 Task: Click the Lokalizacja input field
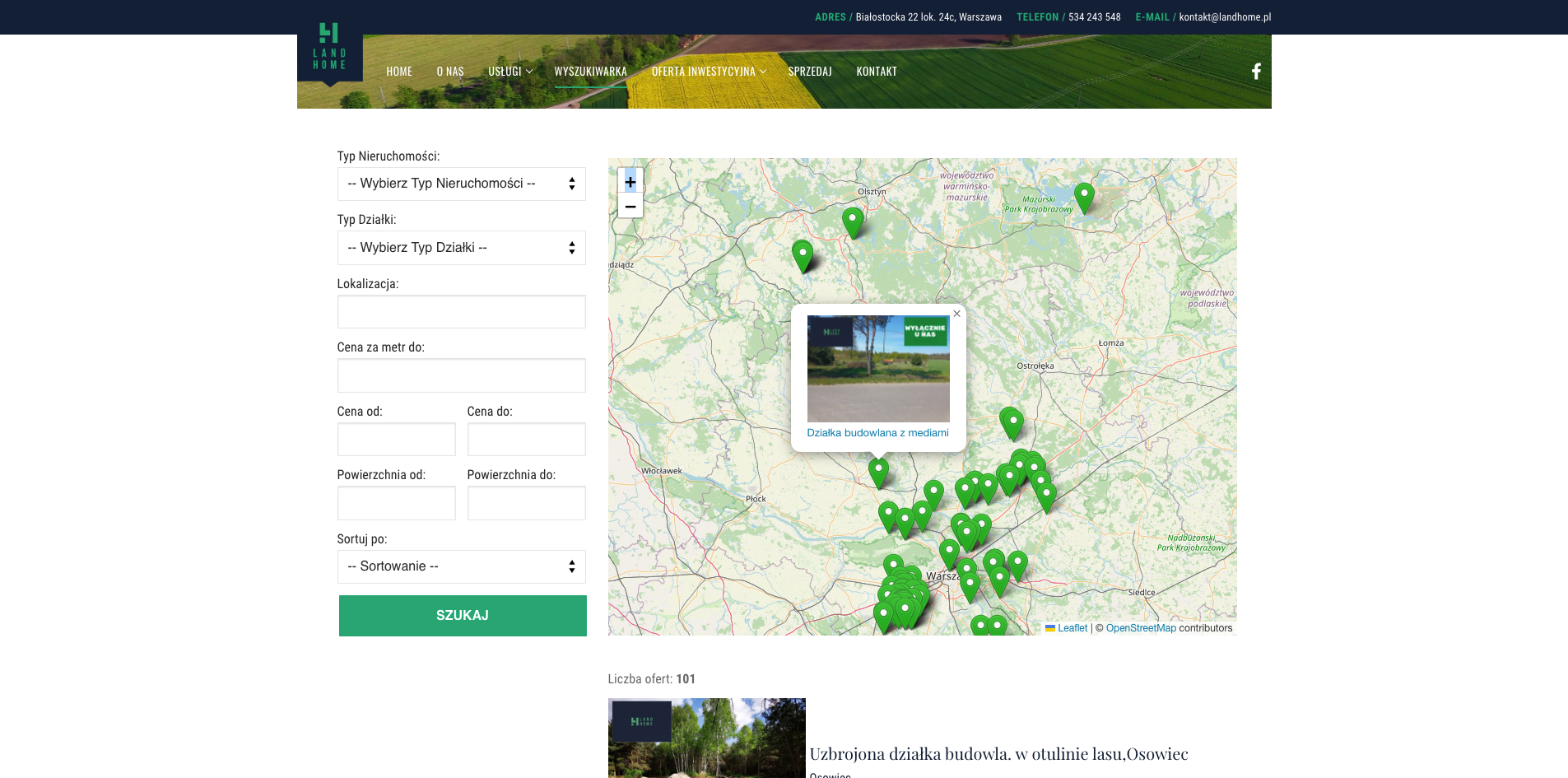[x=461, y=312]
